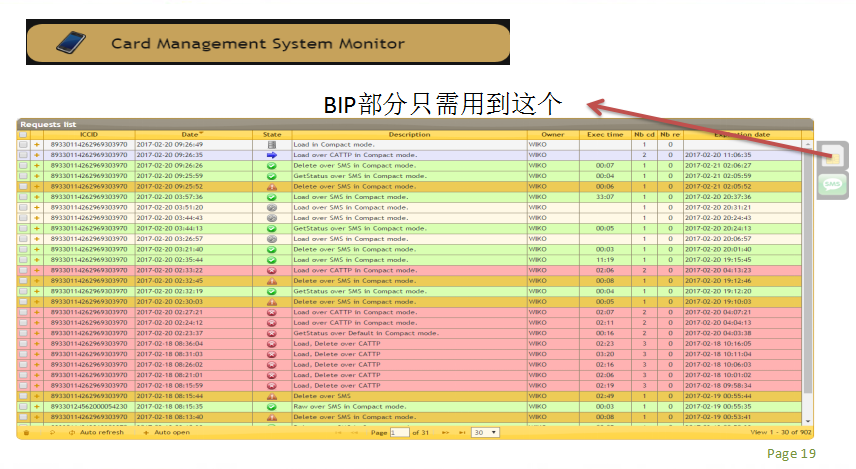
Task: Expand the 2017-02-18 08:26:02 row with plus
Action: 37,365
